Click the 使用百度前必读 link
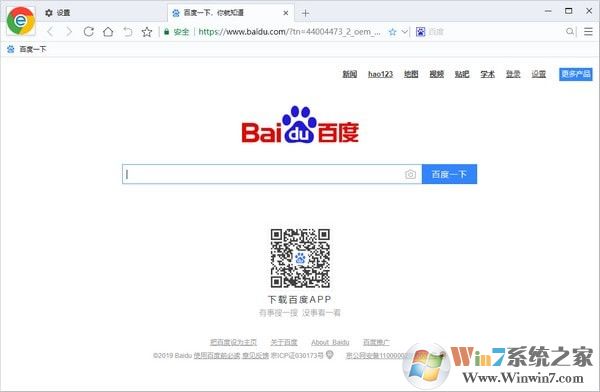 click(x=217, y=356)
